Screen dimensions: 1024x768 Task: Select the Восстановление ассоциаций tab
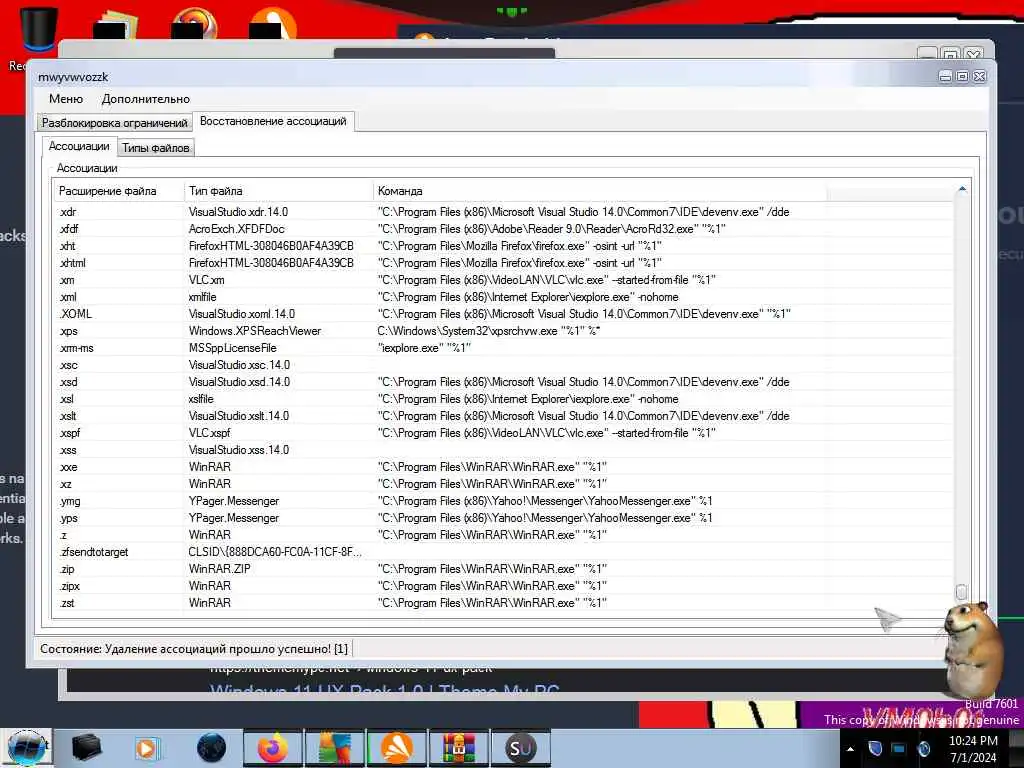click(273, 121)
